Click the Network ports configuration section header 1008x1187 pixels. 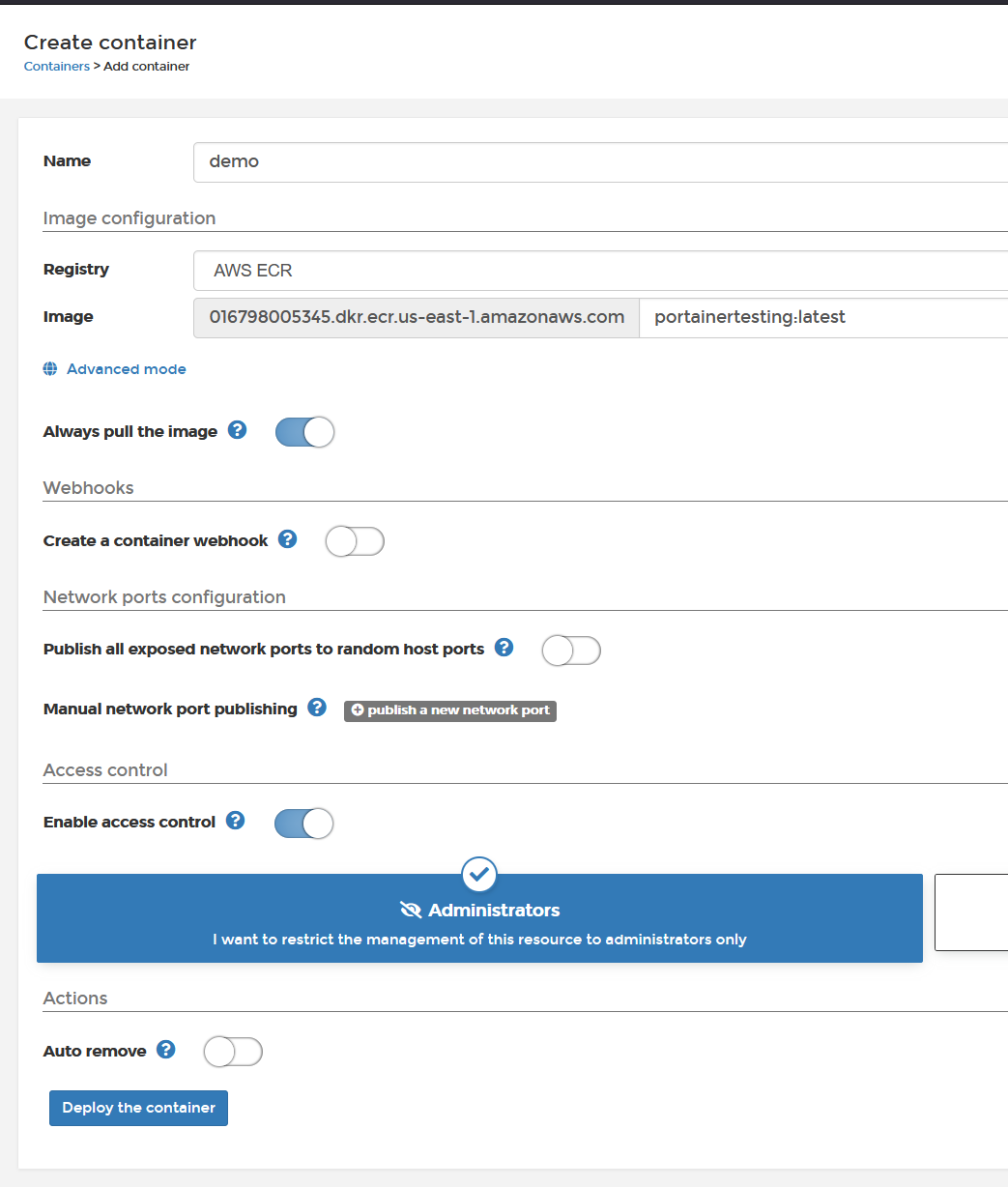pos(164,597)
